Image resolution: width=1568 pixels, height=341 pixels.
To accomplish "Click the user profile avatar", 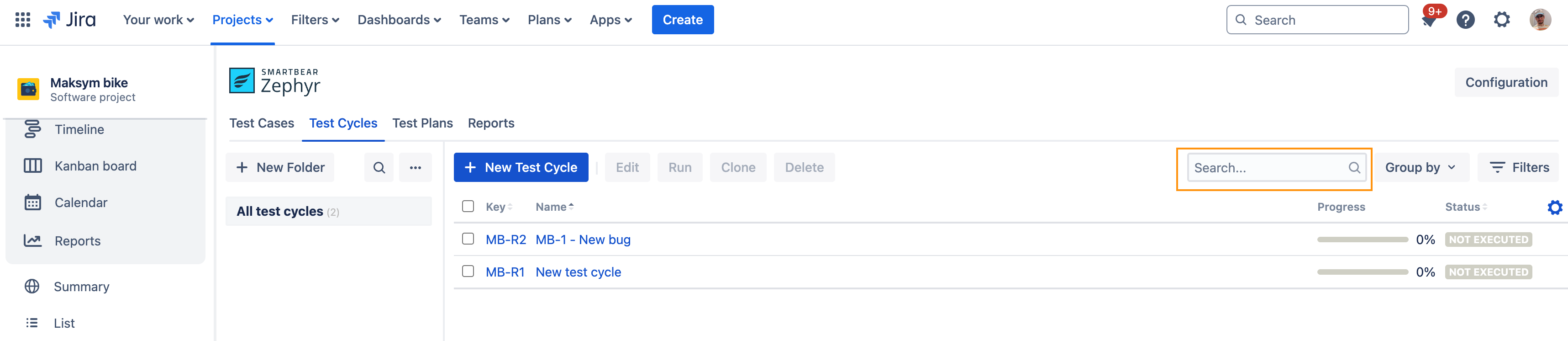I will pos(1540,20).
